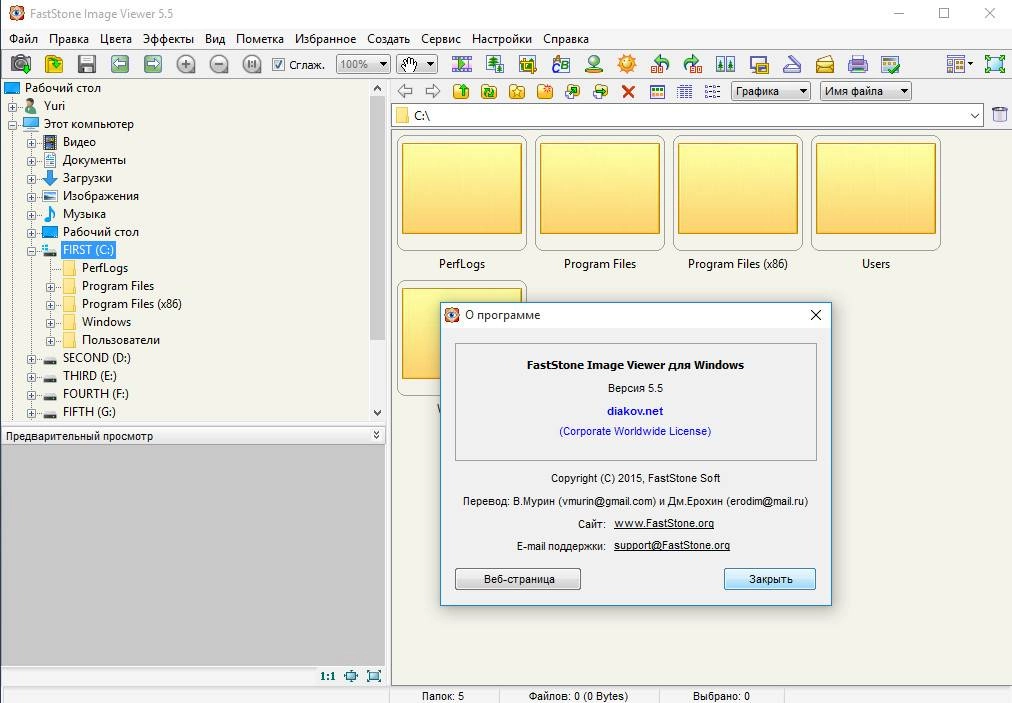Open the compare images icon
Viewport: 1012px width, 703px height.
(x=725, y=64)
